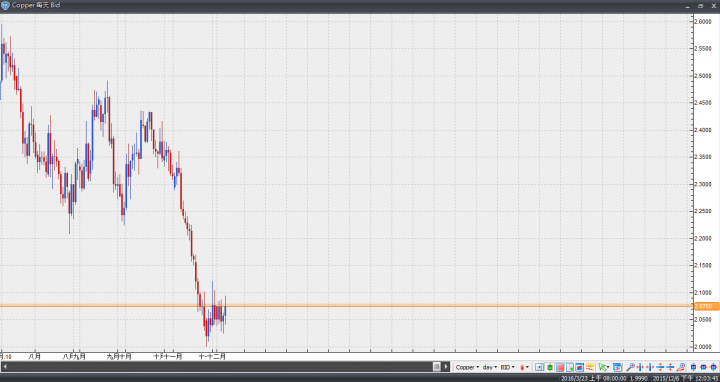
Task: Click the orange 2.0750 price label
Action: point(706,306)
